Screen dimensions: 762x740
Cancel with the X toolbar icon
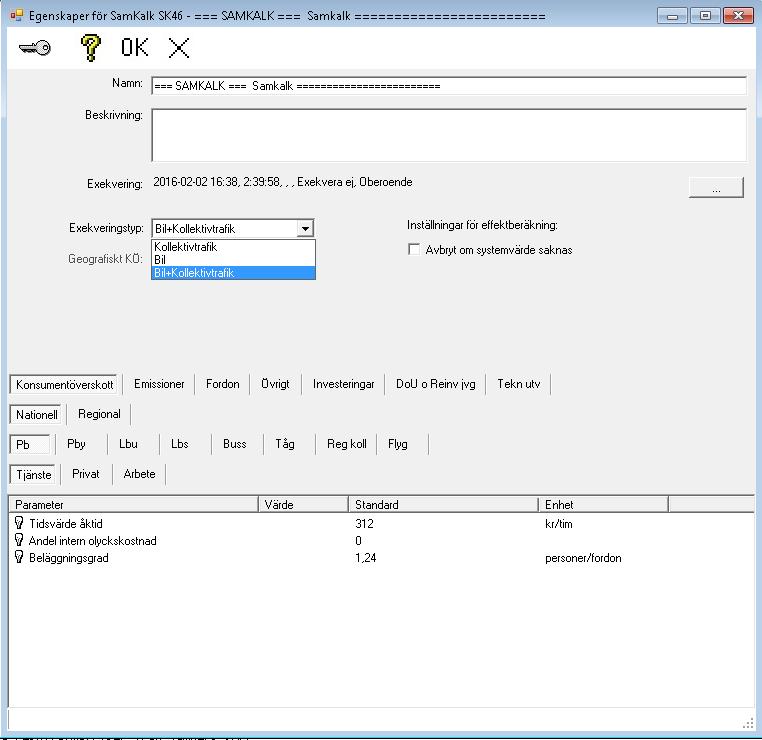tap(179, 48)
